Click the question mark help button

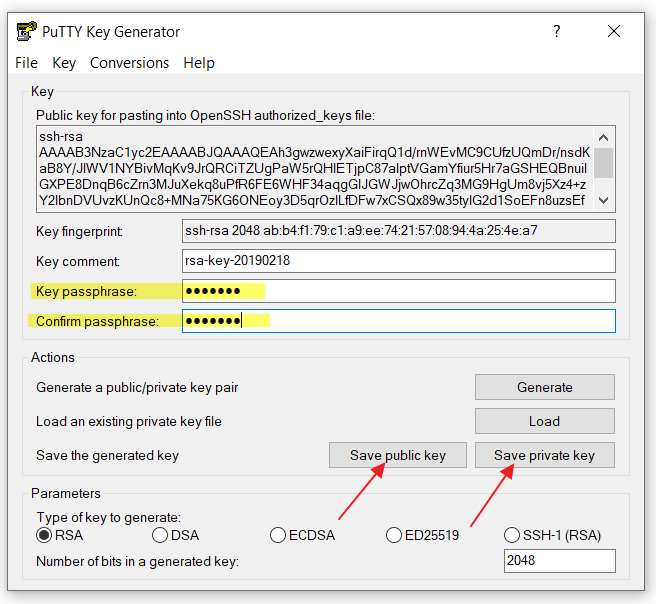(556, 31)
